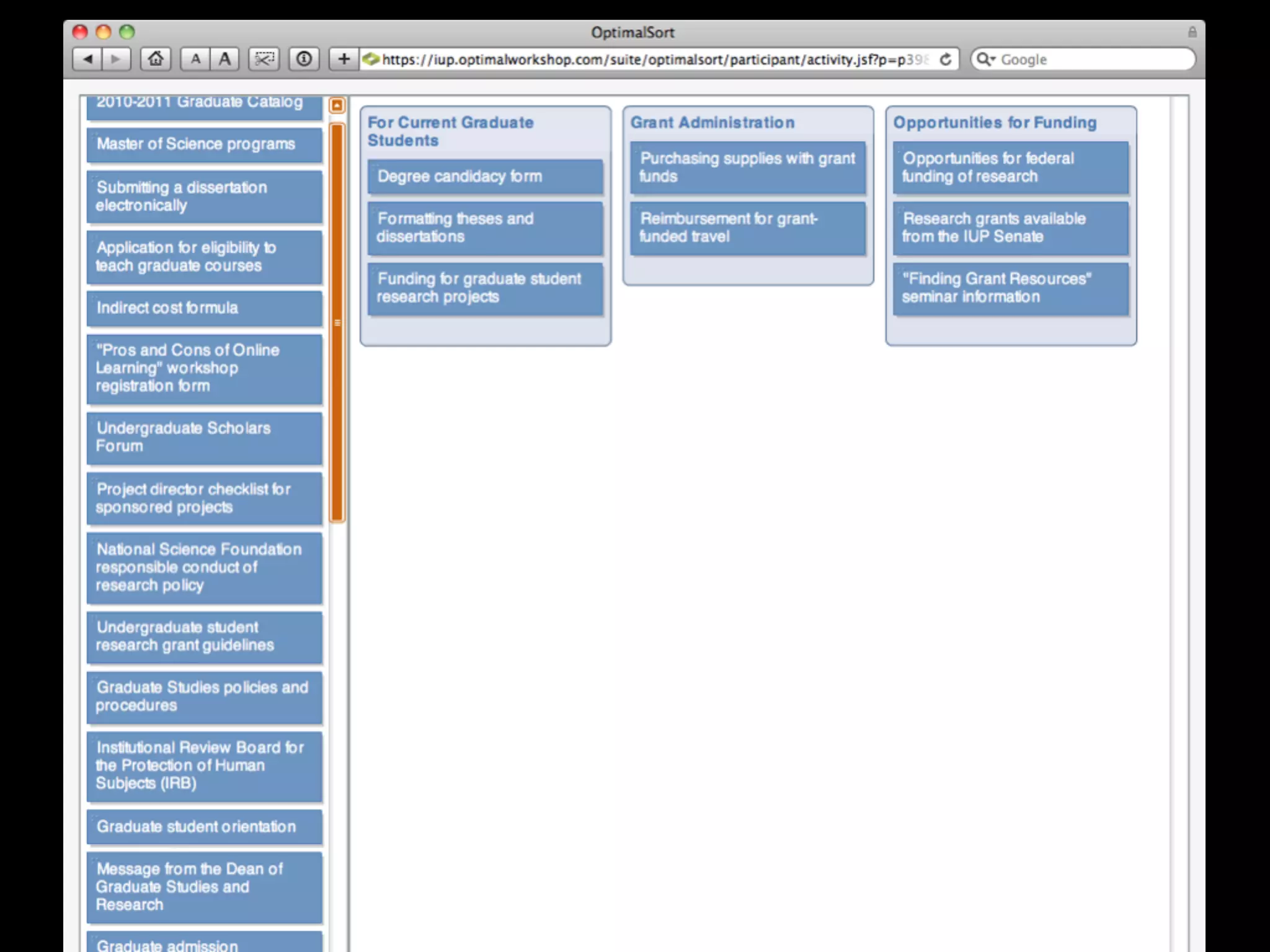Click the web clip scissors icon
1270x952 pixels.
click(x=264, y=59)
